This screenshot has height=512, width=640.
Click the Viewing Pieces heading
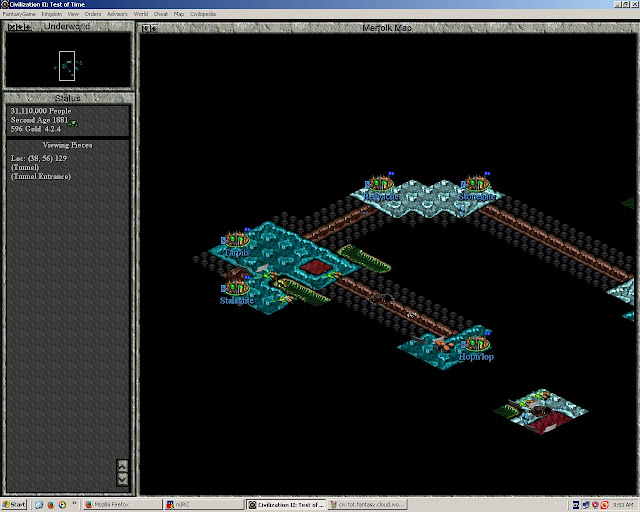[x=67, y=145]
